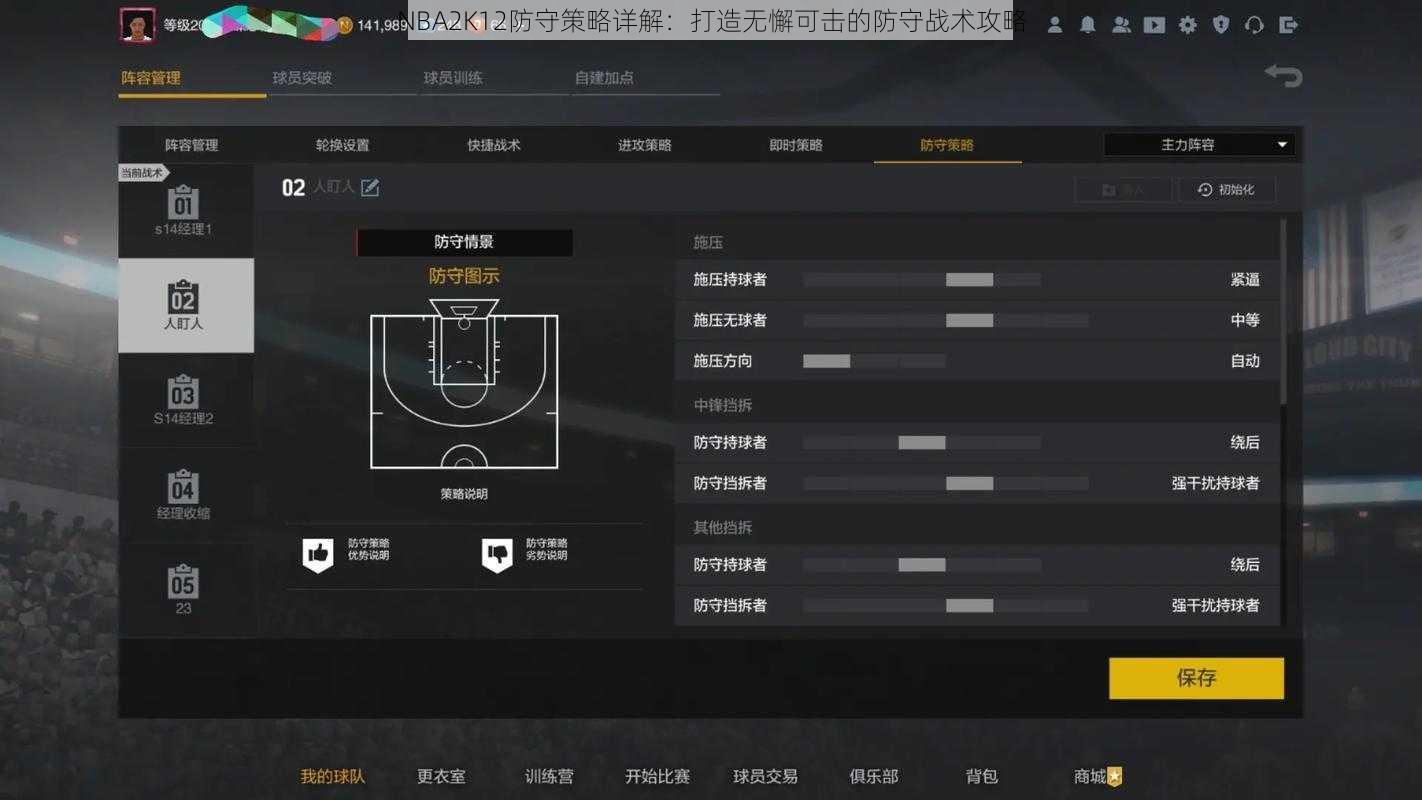The width and height of the screenshot is (1422, 800).
Task: Open the 快捷战术 sub-tab
Action: 494,145
